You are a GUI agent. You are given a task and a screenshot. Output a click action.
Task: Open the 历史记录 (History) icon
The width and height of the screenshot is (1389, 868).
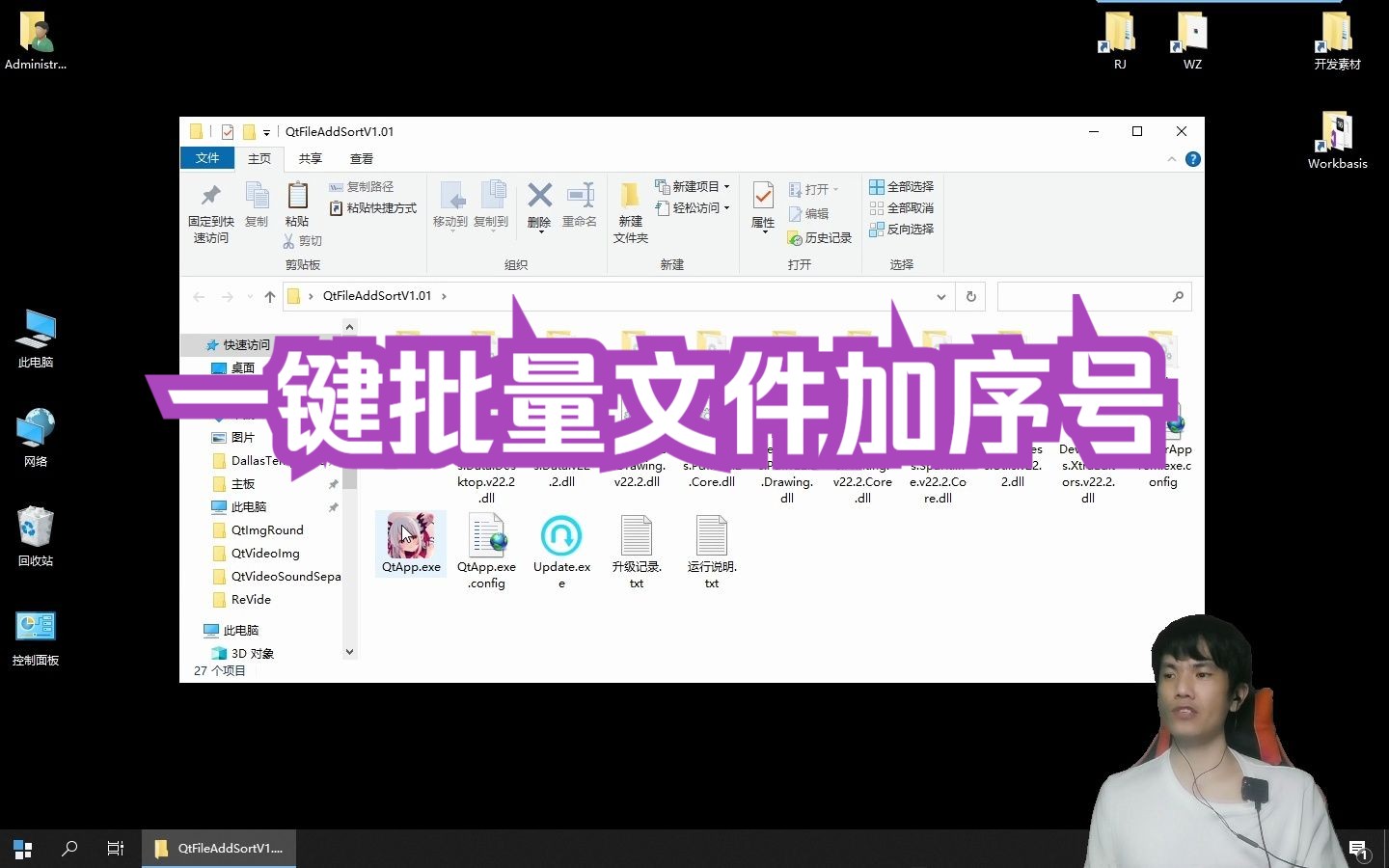tap(794, 237)
